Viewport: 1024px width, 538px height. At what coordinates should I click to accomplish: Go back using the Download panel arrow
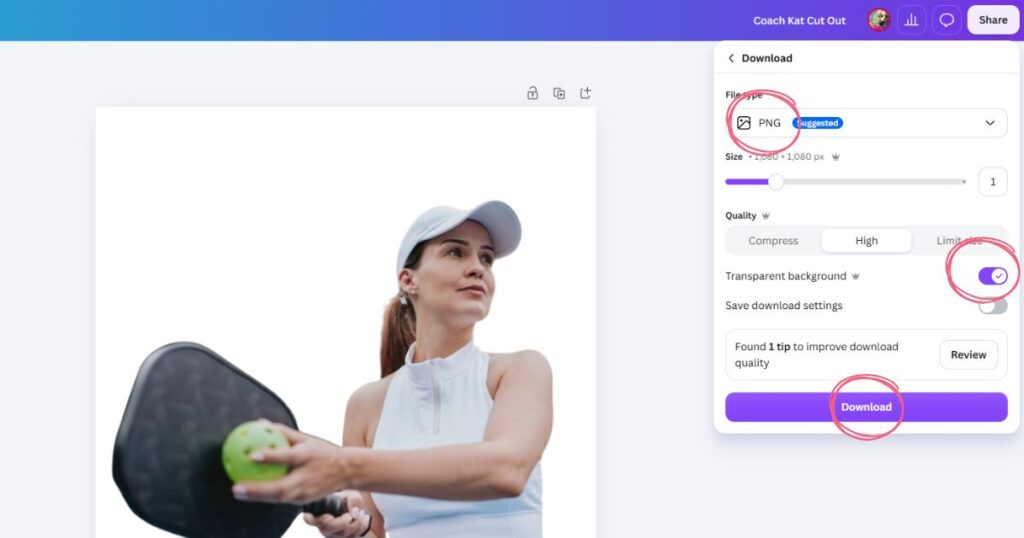point(731,58)
